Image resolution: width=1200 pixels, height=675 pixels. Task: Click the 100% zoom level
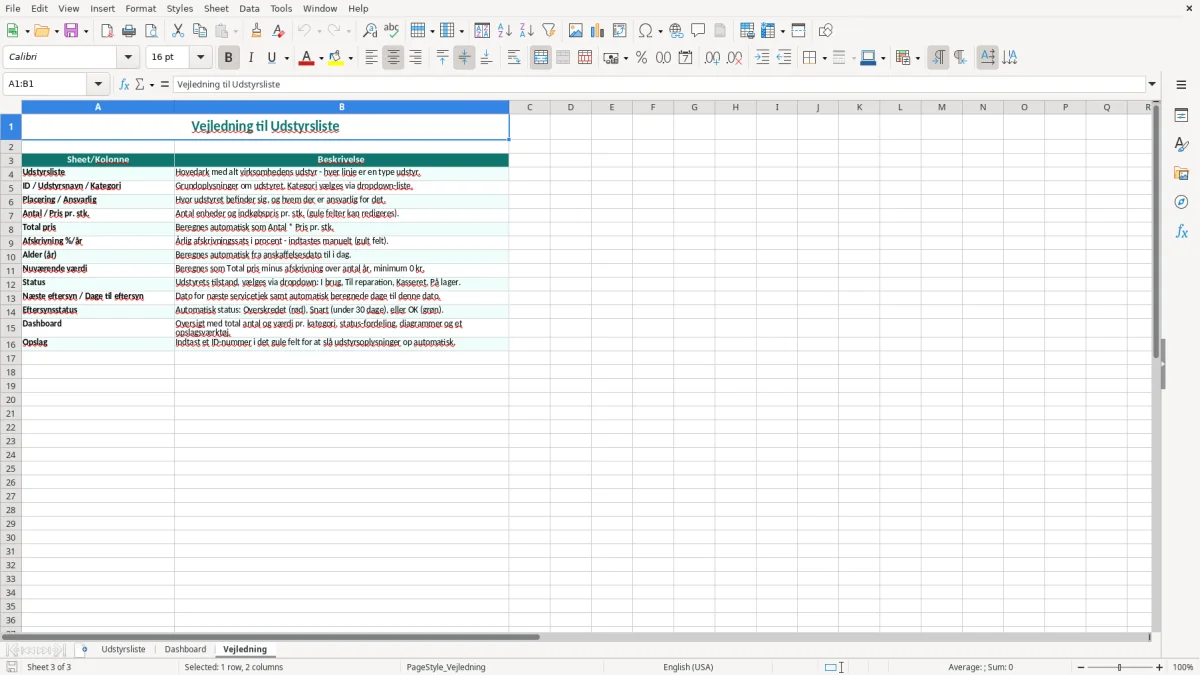(1183, 667)
